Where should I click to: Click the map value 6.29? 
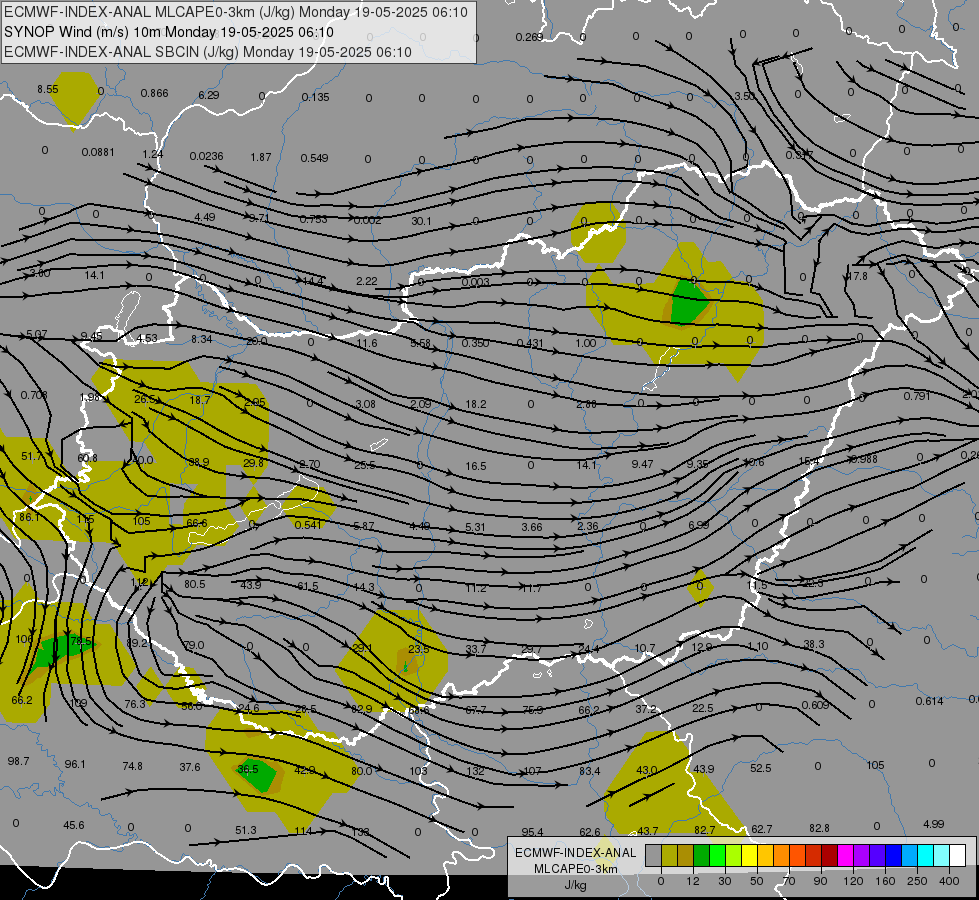209,95
